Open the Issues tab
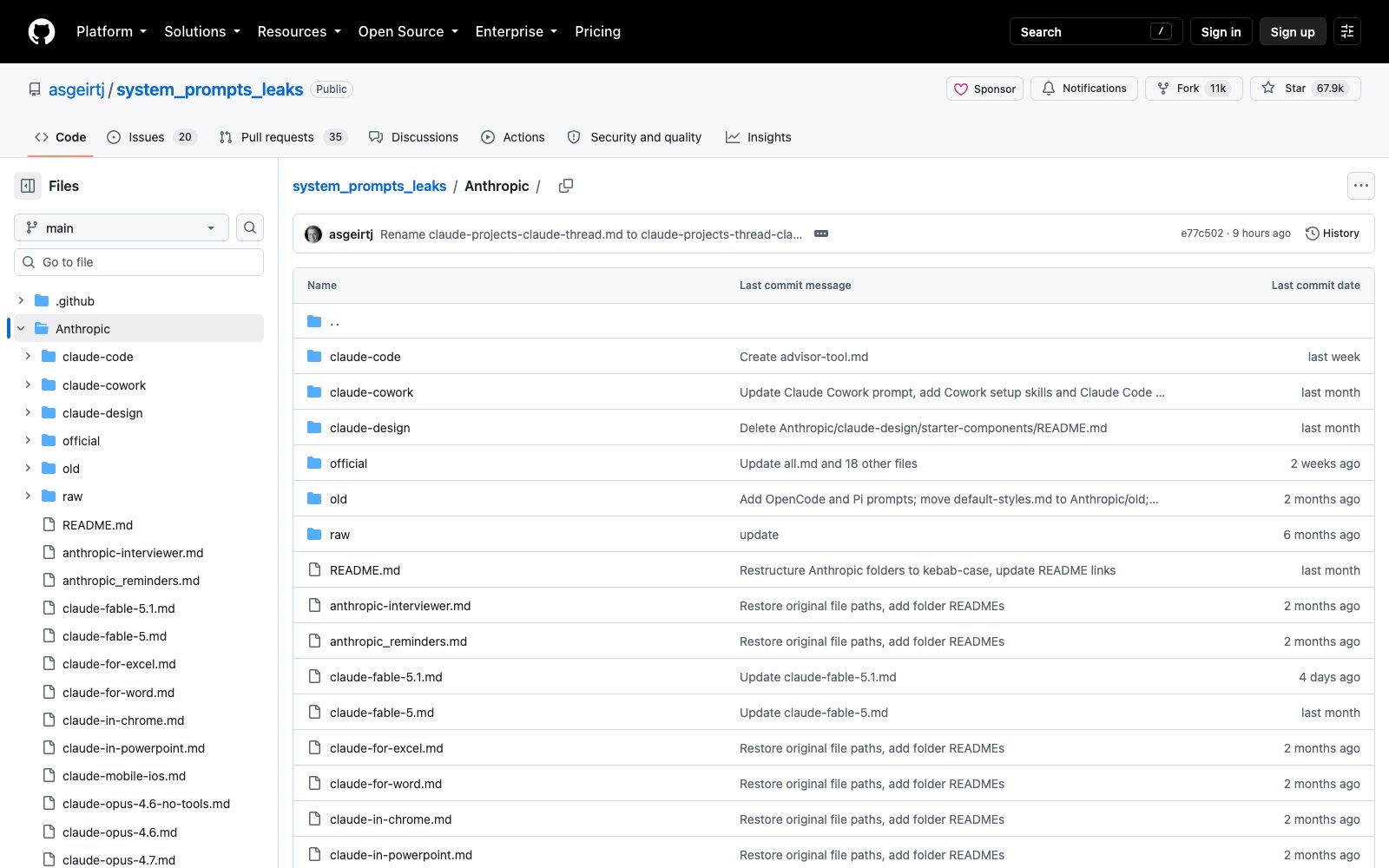 click(x=152, y=137)
